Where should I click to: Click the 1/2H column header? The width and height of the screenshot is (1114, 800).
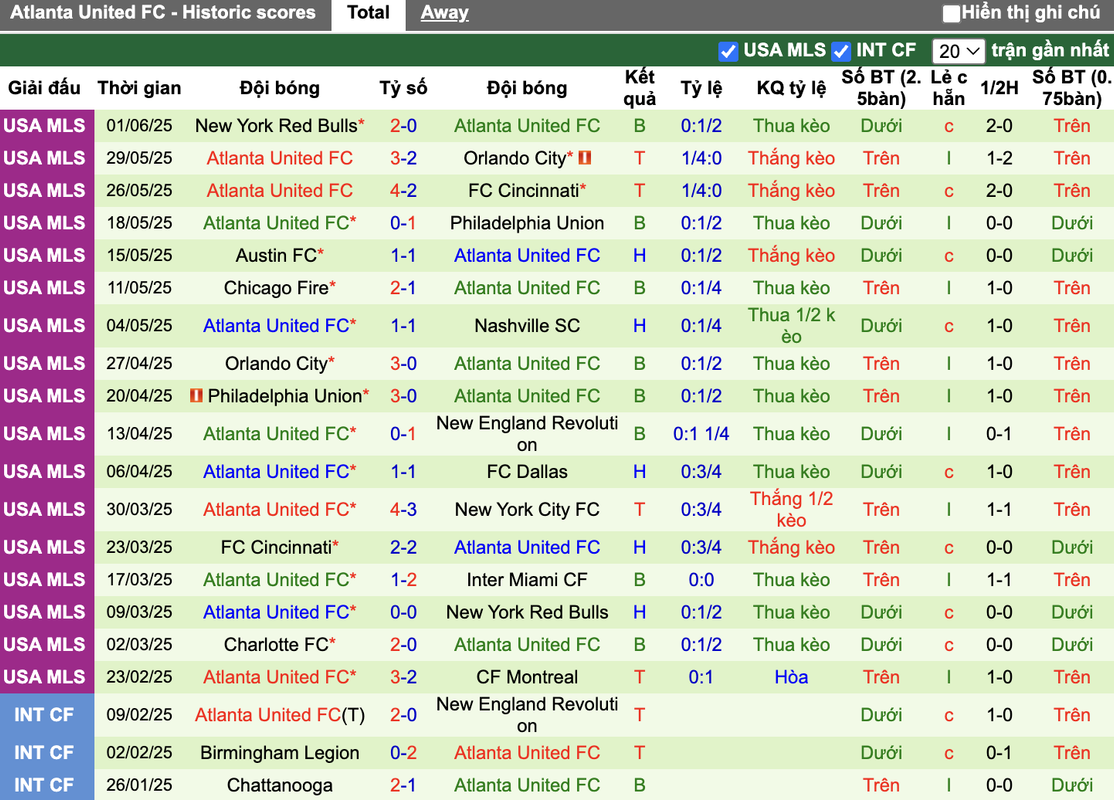[x=999, y=88]
